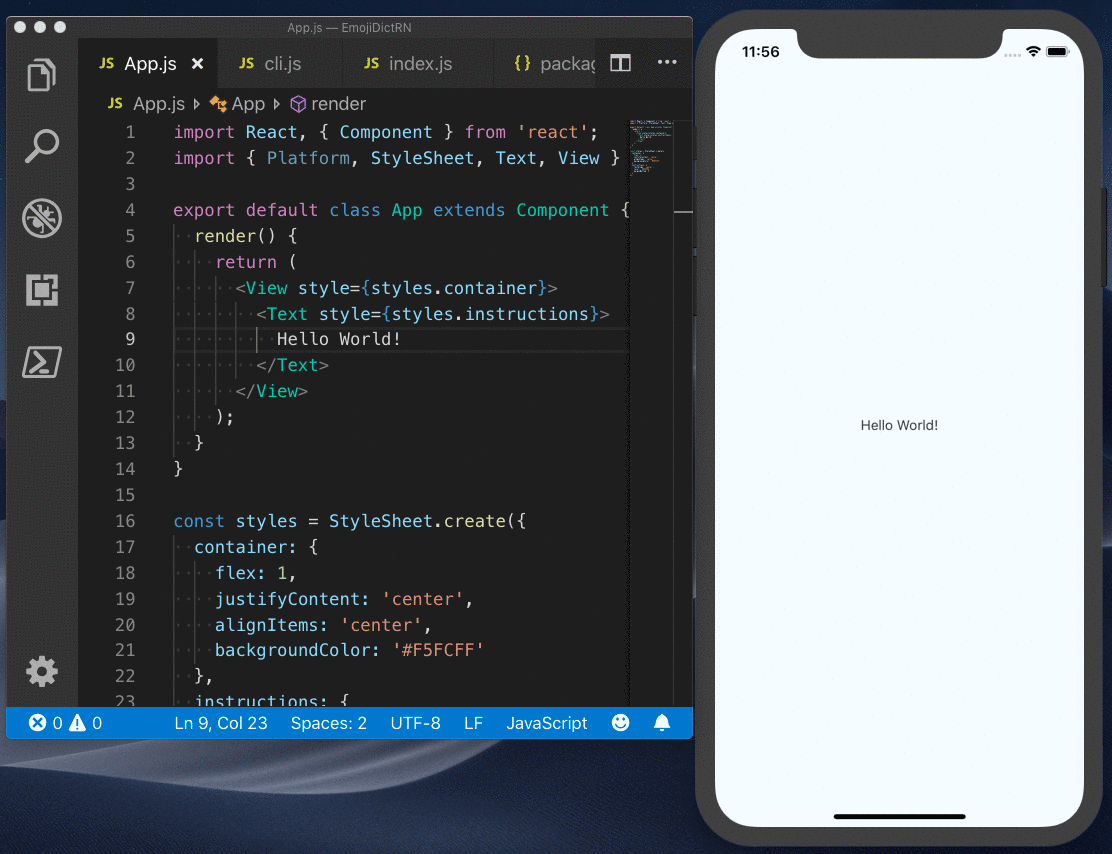
Task: Click line number 16 in gutter
Action: coord(125,521)
